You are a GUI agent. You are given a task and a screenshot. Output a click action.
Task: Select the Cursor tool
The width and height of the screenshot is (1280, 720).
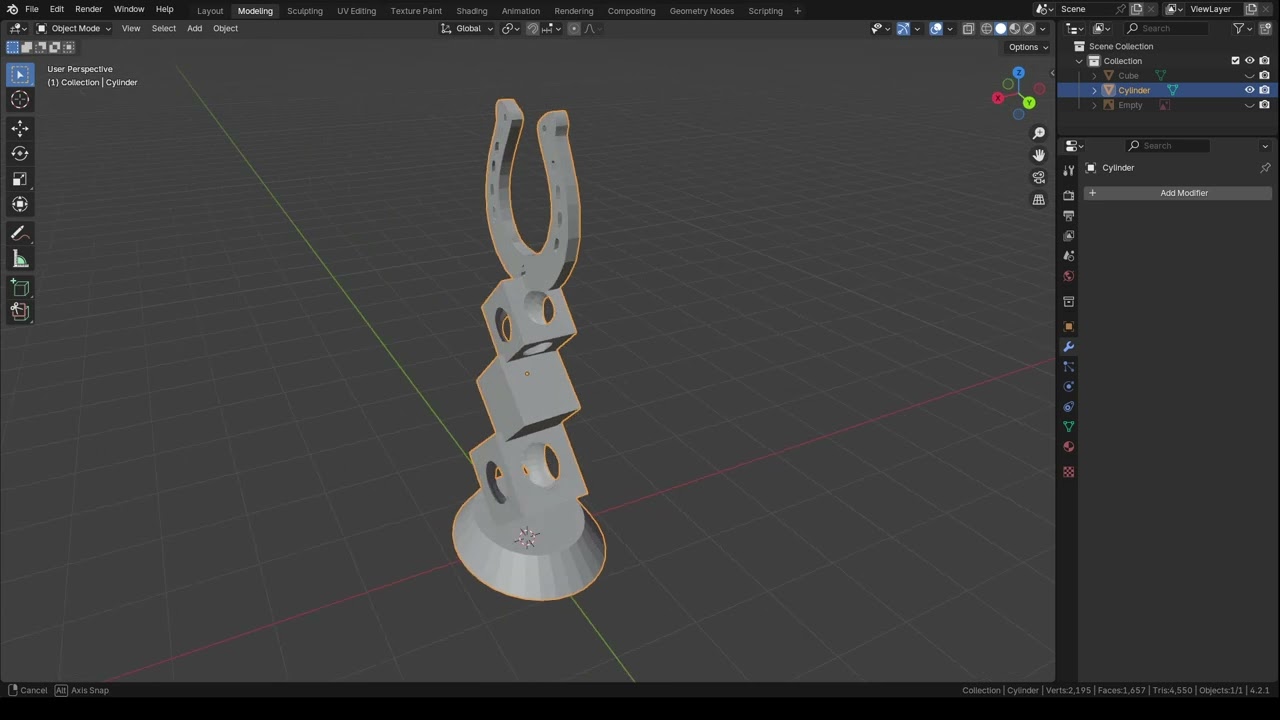(x=20, y=99)
